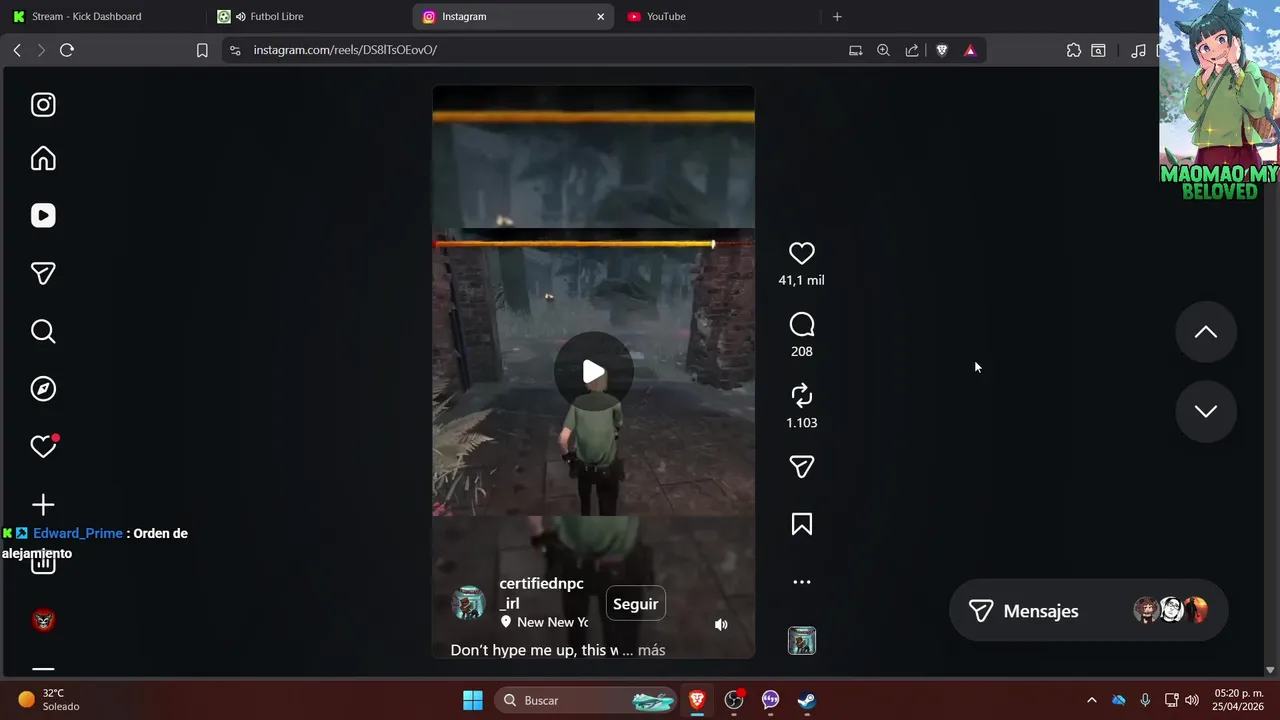Open Brave Shields lion icon
The width and height of the screenshot is (1280, 720).
pos(942,50)
